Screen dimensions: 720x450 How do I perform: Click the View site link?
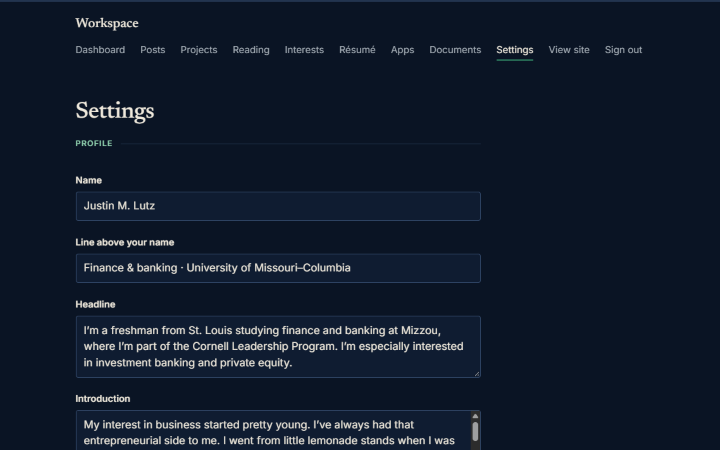pos(569,50)
